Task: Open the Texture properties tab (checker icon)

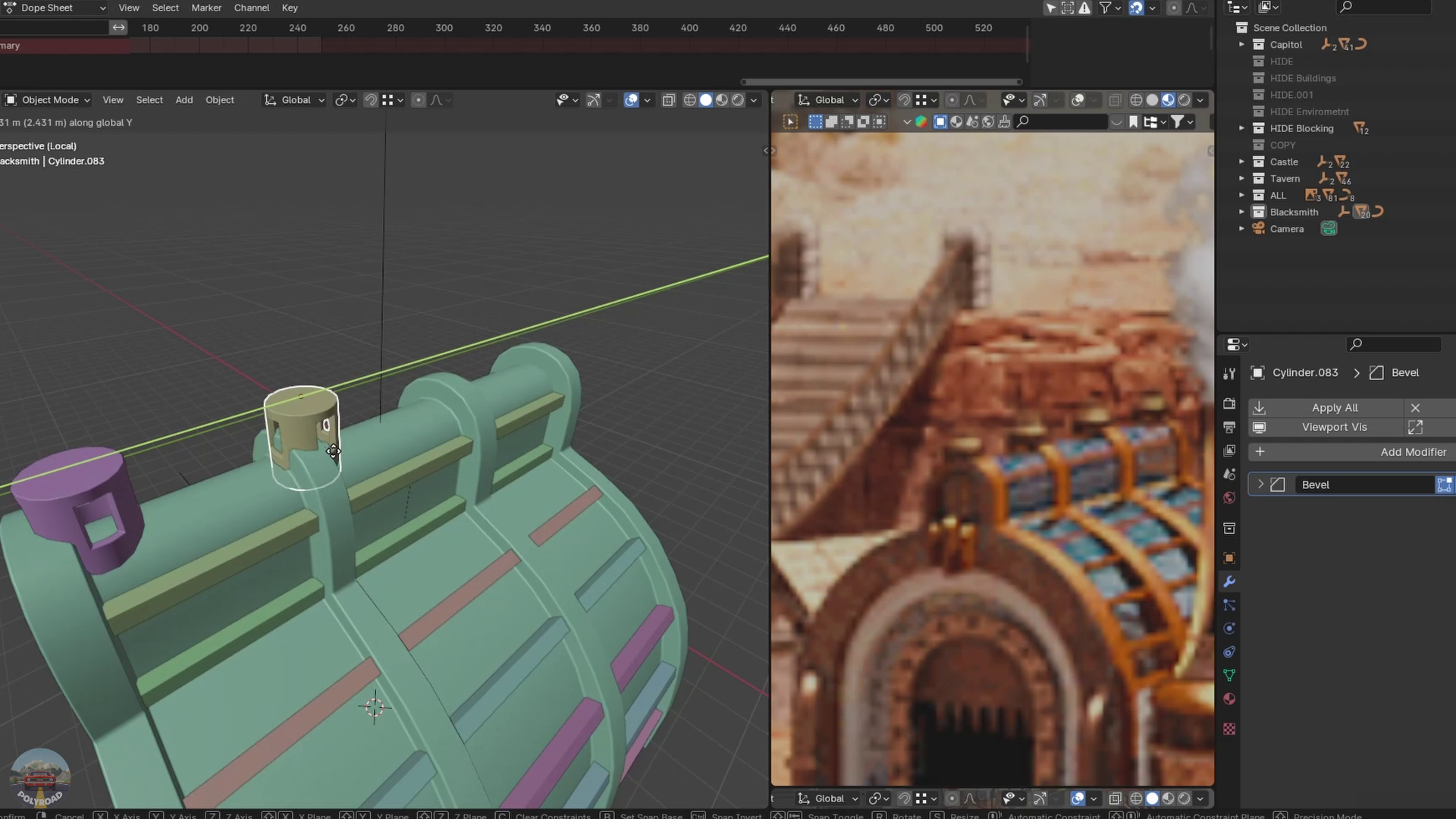Action: (1229, 729)
